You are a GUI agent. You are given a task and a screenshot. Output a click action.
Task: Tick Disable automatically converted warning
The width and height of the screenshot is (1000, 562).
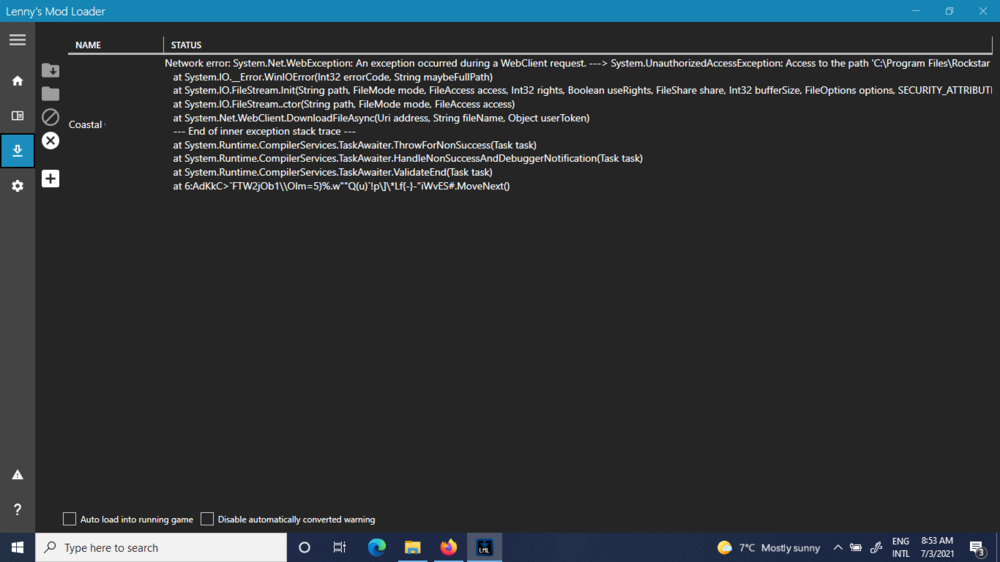(x=207, y=519)
